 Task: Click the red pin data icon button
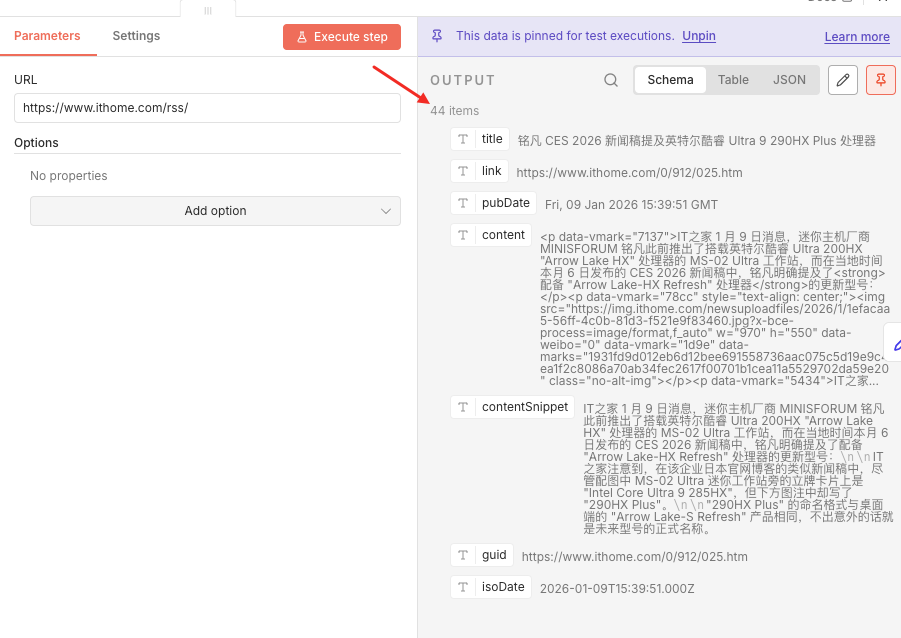pyautogui.click(x=880, y=80)
